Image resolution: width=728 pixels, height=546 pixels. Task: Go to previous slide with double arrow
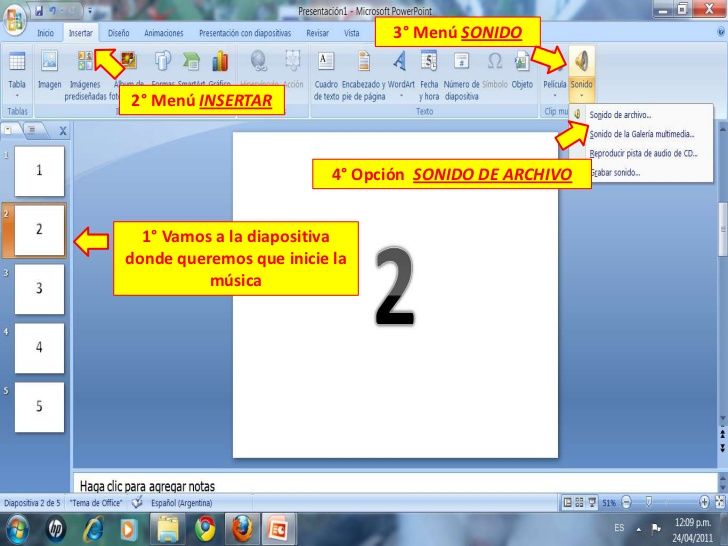(x=722, y=434)
